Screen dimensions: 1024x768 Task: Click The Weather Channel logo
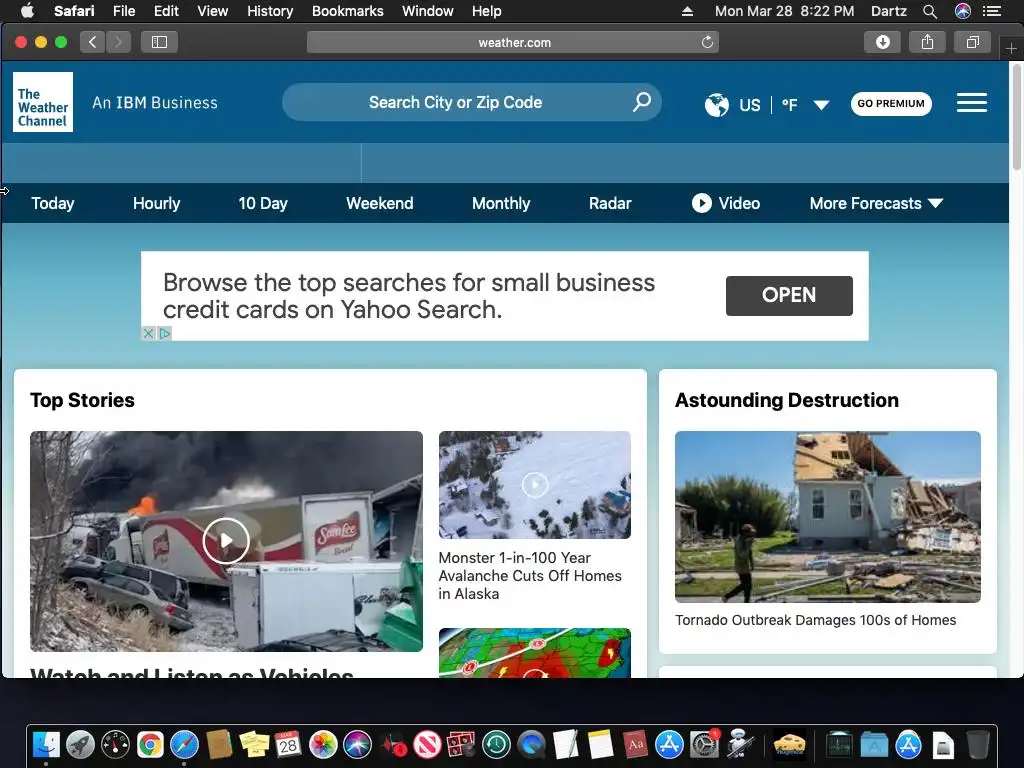click(x=42, y=102)
